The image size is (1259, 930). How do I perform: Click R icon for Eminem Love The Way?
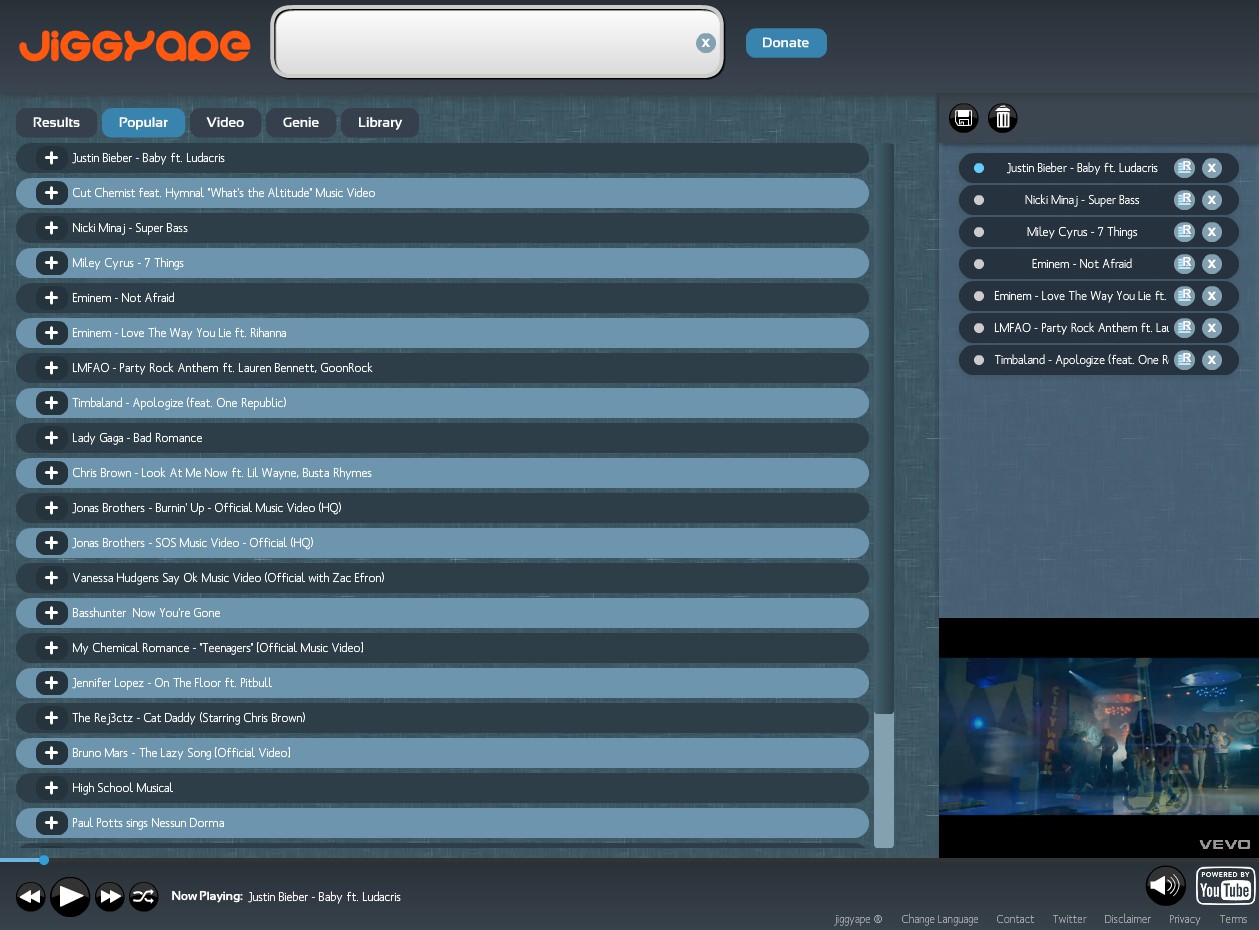pyautogui.click(x=1184, y=296)
